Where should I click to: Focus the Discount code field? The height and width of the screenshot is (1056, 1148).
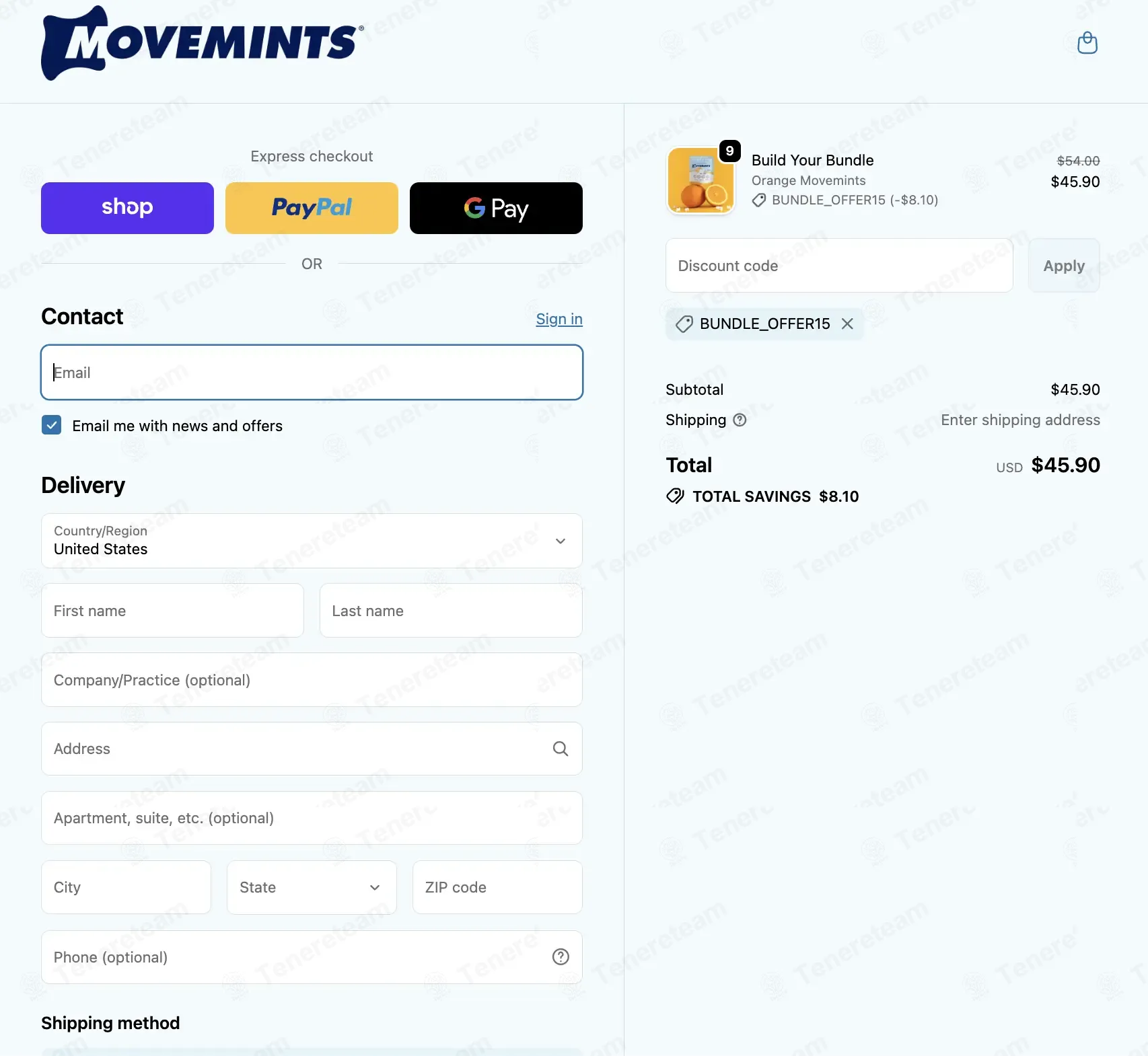point(839,266)
